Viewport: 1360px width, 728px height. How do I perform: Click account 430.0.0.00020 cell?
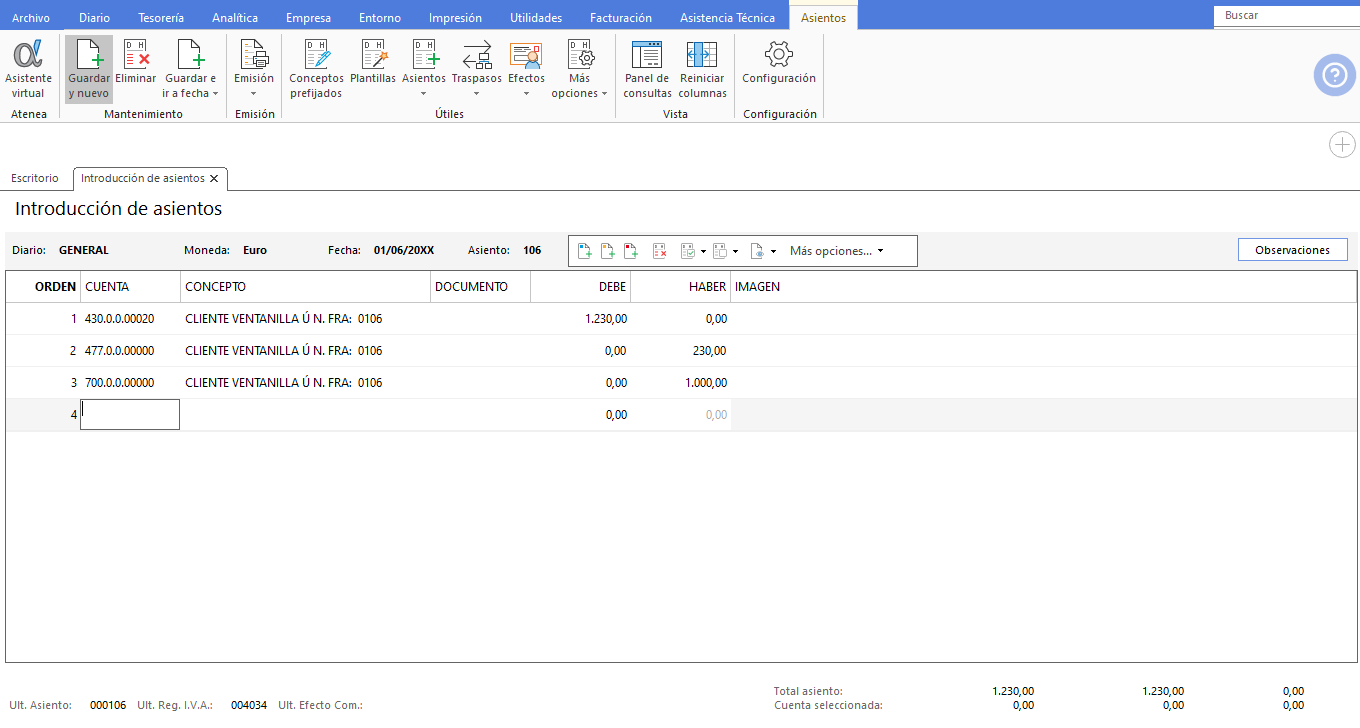(x=130, y=319)
